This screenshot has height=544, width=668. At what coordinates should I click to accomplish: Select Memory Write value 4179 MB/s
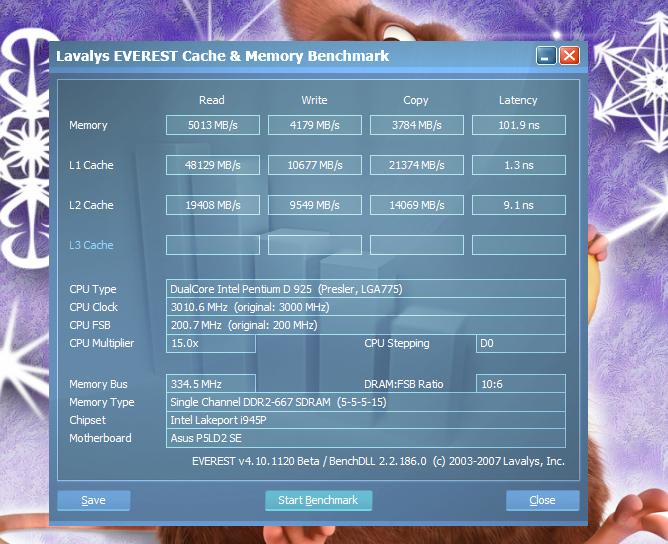(315, 125)
